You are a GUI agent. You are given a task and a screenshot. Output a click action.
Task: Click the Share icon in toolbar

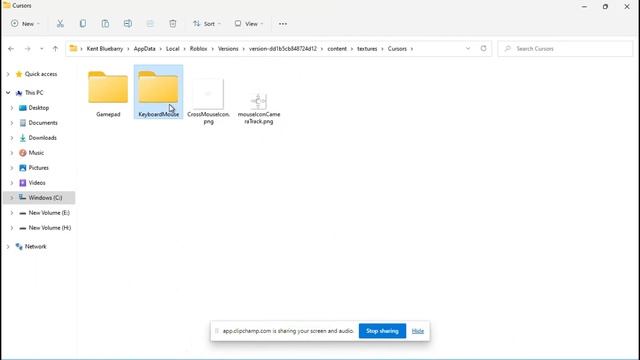pos(150,24)
